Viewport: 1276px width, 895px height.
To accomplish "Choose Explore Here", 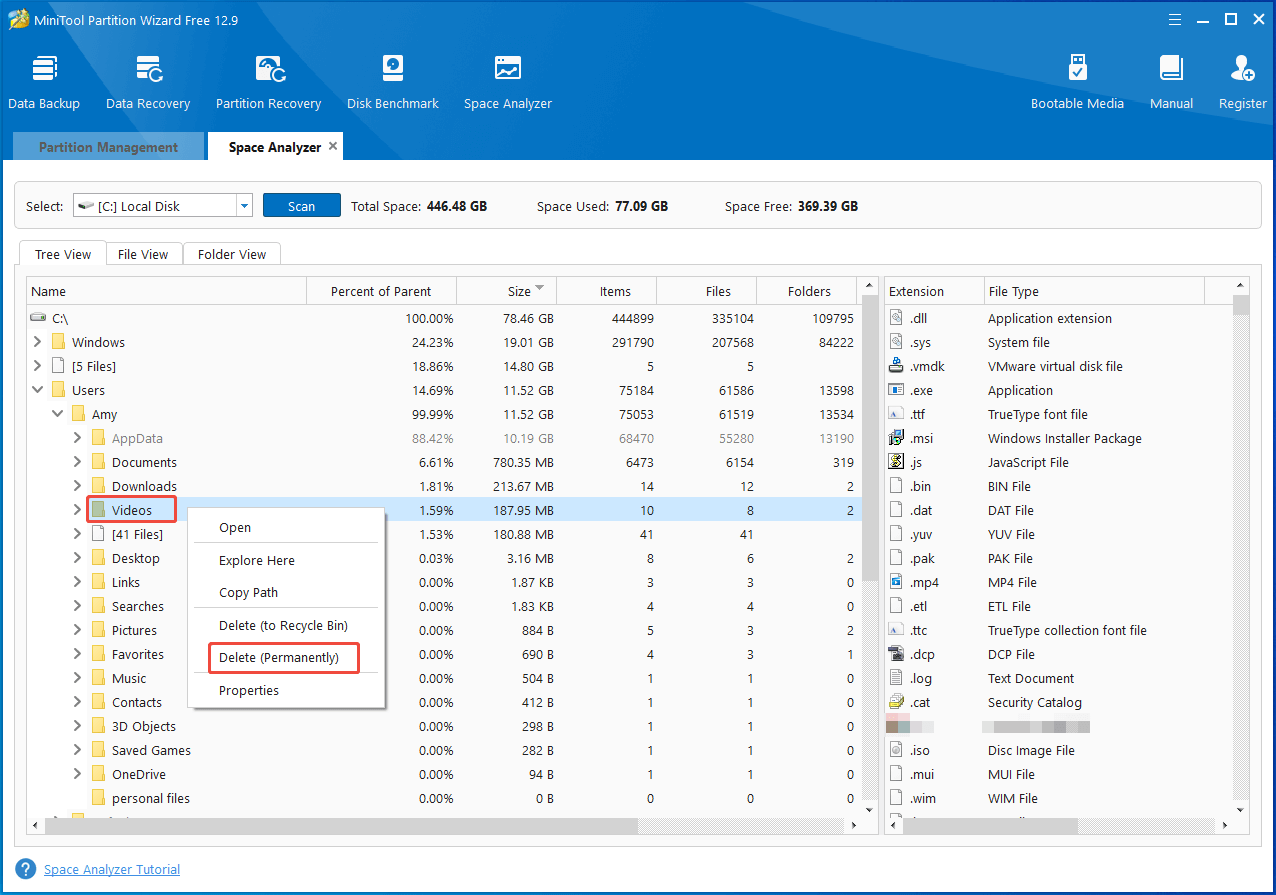I will point(287,560).
